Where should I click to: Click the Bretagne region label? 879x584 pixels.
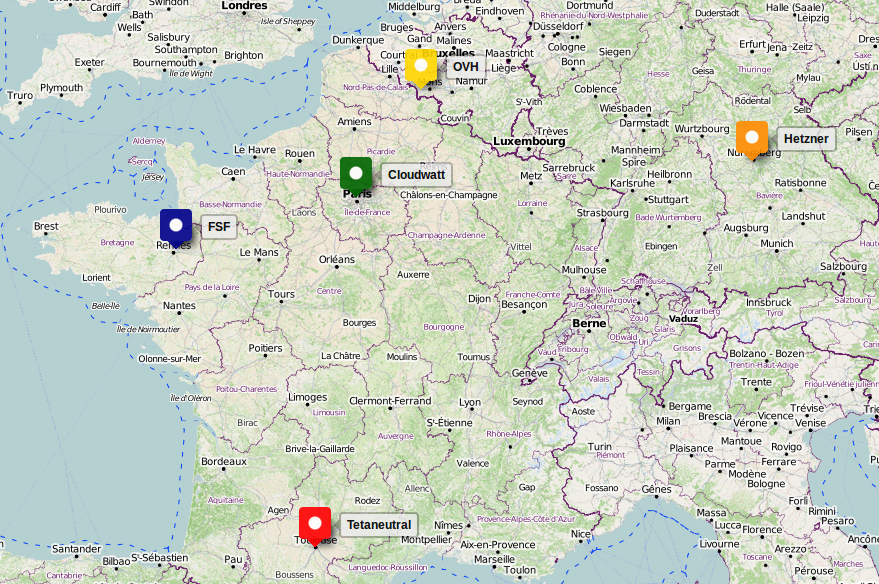(117, 242)
